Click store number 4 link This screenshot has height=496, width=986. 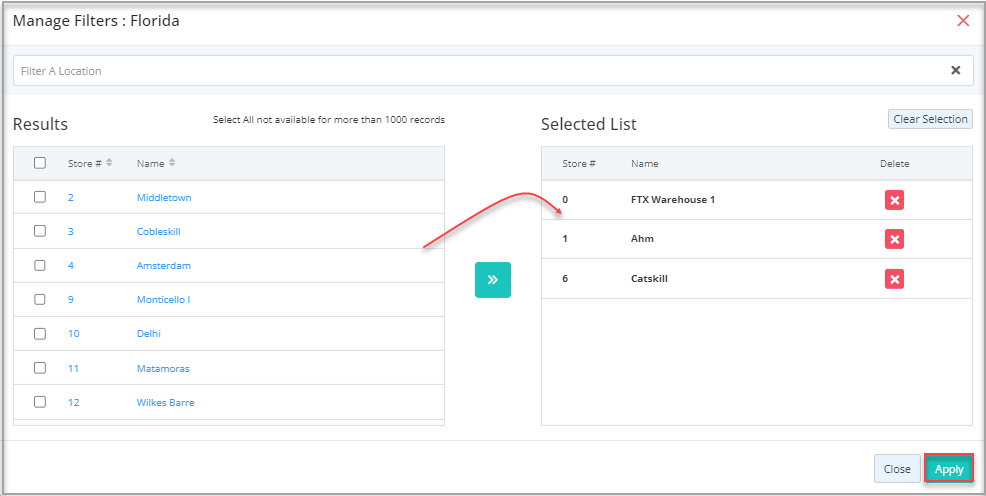71,265
